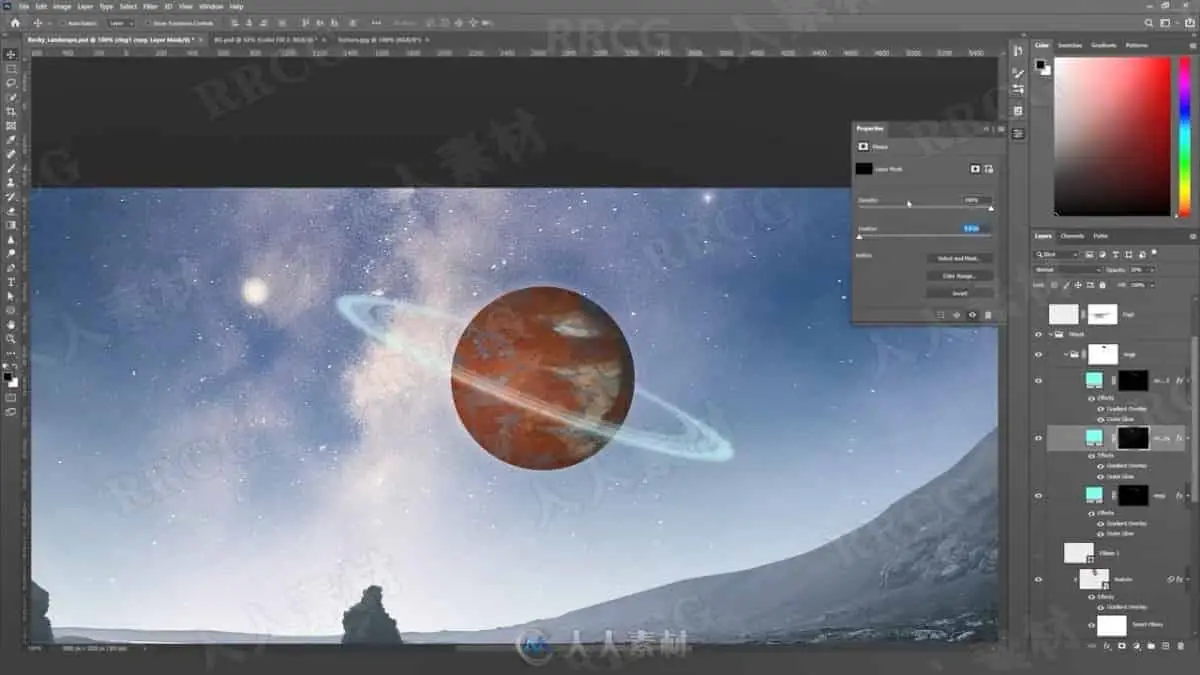Select the Brush tool

[x=12, y=168]
